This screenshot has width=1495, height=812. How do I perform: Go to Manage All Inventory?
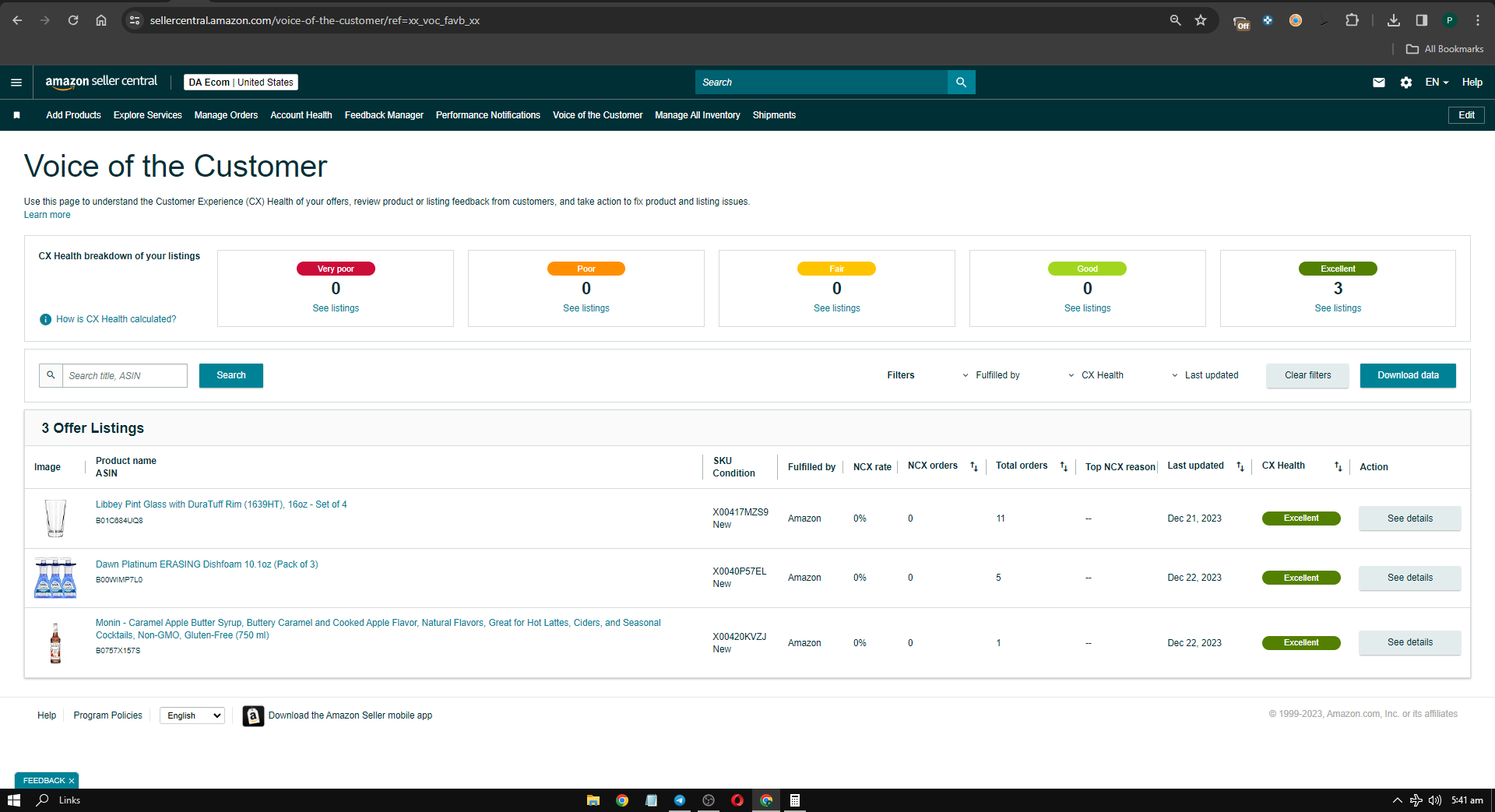pyautogui.click(x=698, y=115)
